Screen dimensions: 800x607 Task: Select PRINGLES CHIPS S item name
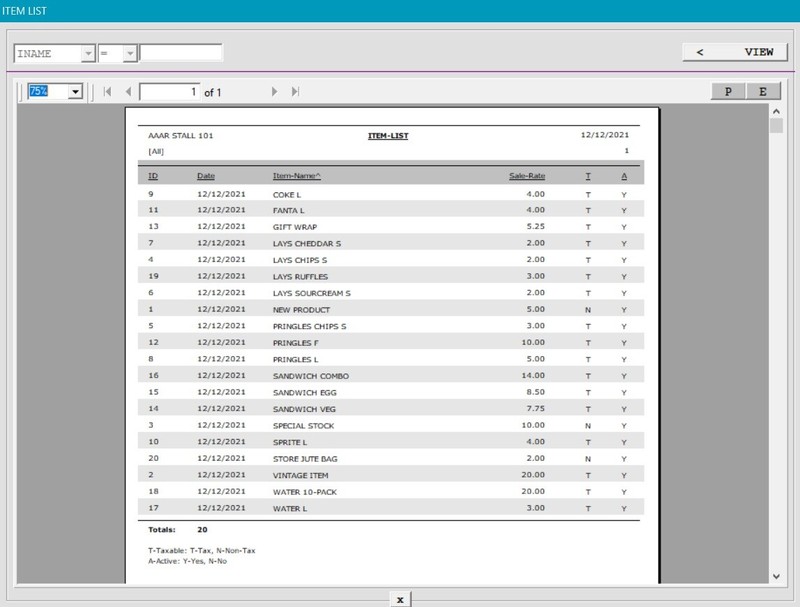tap(309, 326)
